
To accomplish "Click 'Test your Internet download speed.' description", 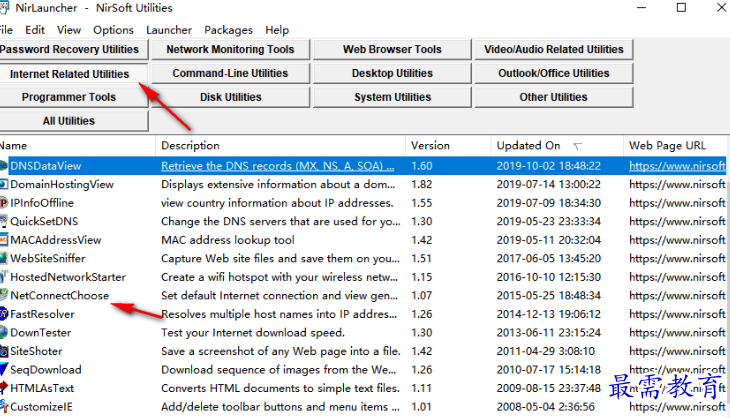I will (x=253, y=333).
